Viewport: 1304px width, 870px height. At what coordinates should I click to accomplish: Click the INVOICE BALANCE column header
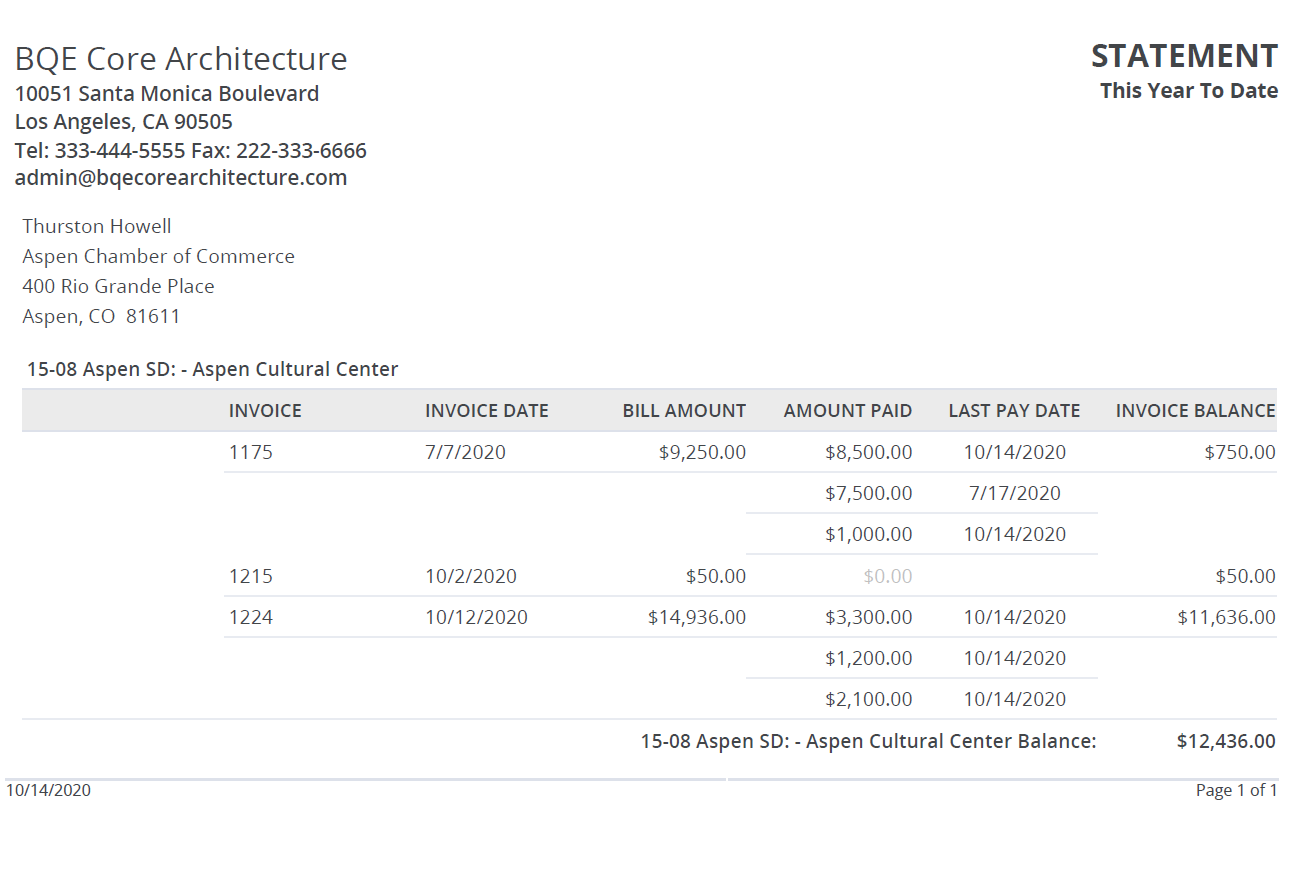[1196, 411]
